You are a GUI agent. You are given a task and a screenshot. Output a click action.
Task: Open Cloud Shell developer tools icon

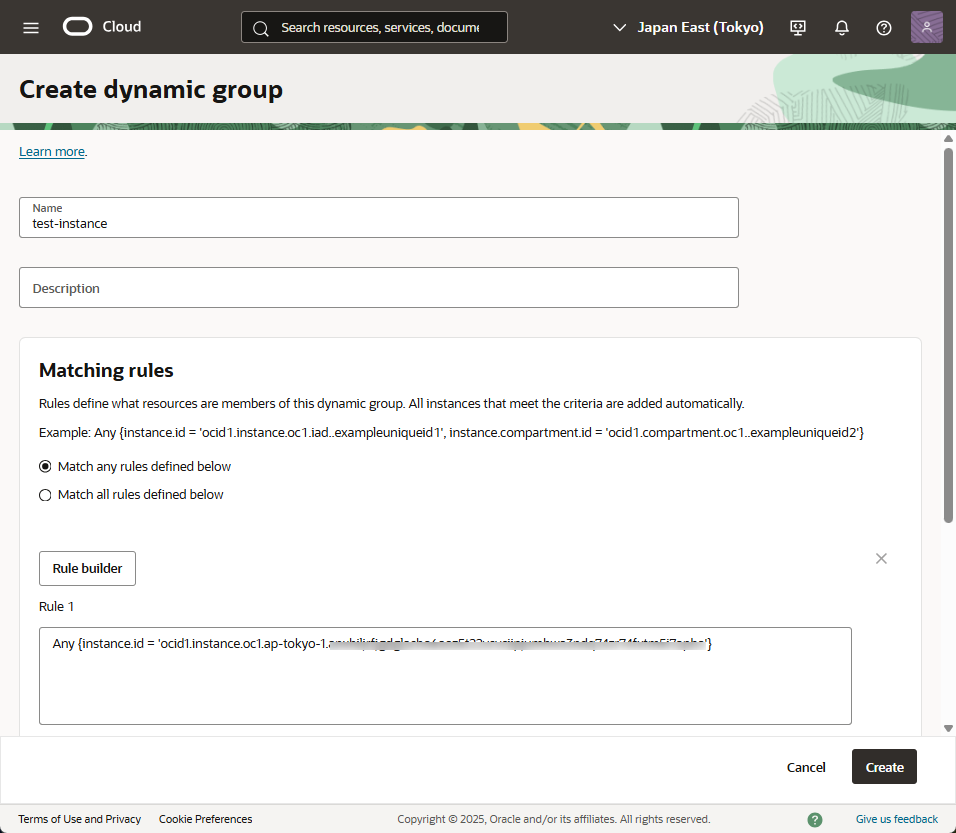pos(798,27)
